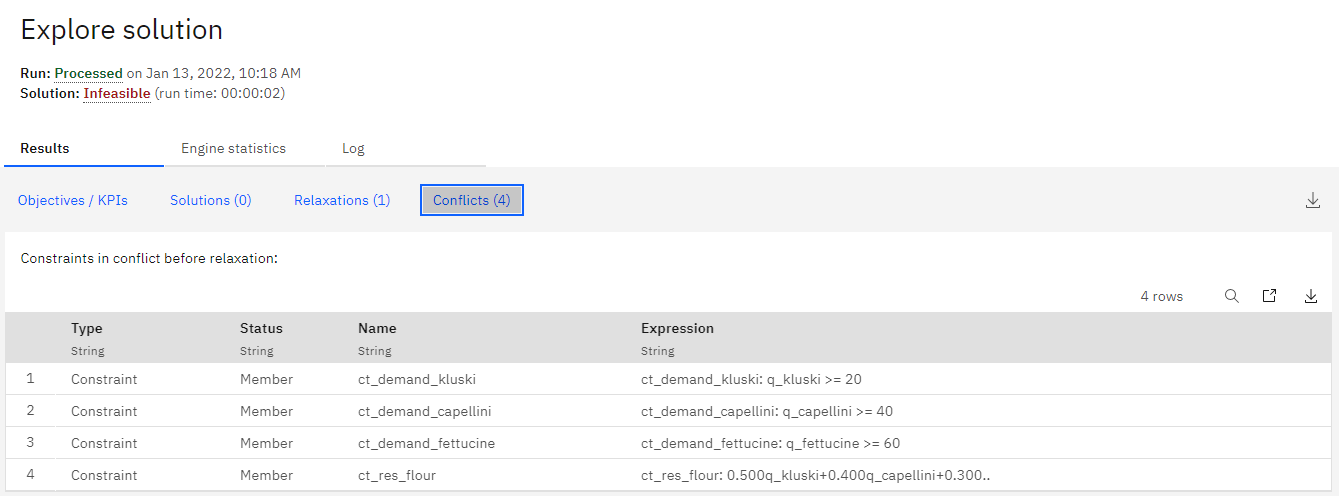The image size is (1339, 496).
Task: Open conflicts table in new window icon
Action: click(1269, 296)
